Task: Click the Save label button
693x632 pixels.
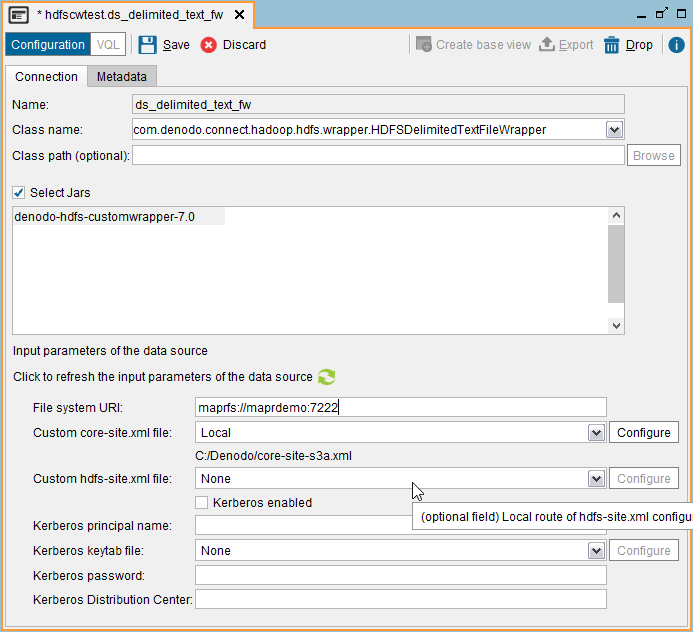Action: (176, 45)
